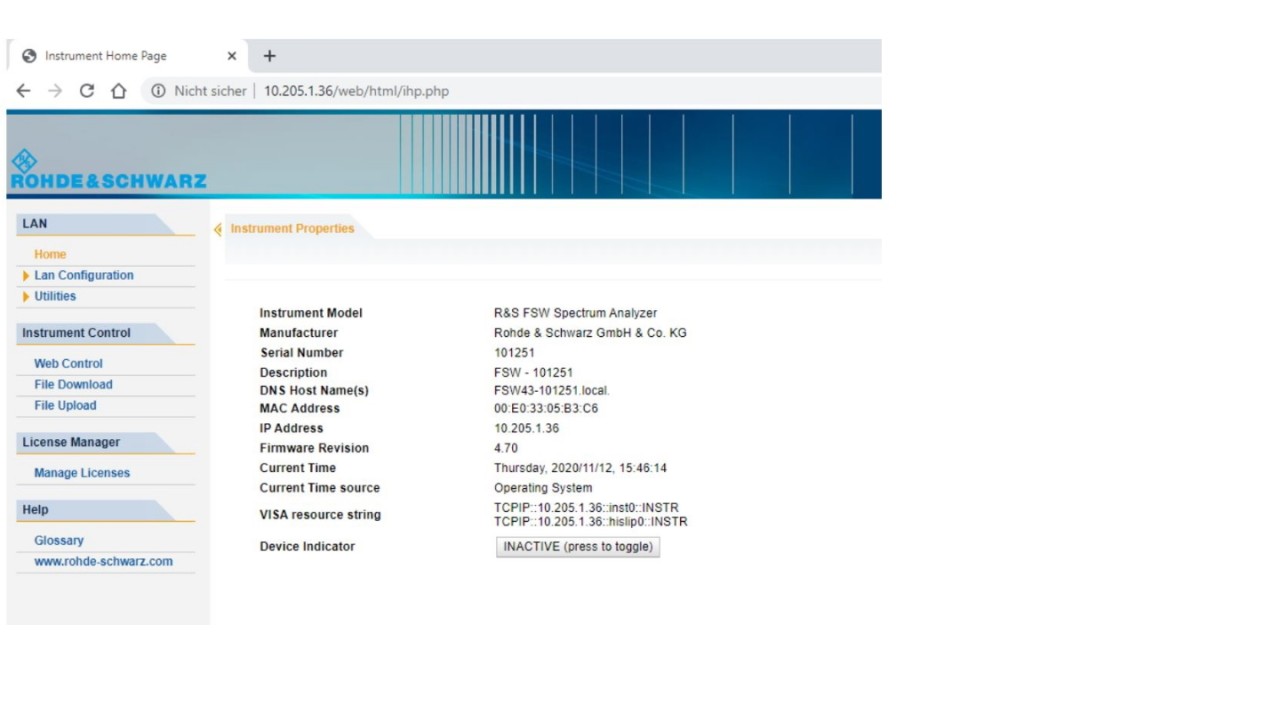Viewport: 1280px width, 720px height.
Task: Open the File Upload link
Action: point(65,405)
